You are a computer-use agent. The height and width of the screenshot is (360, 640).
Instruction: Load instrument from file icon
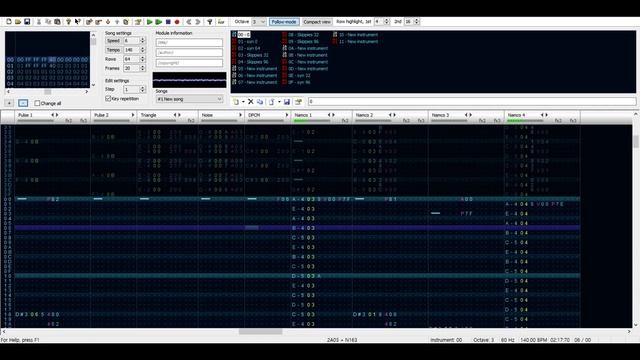[x=272, y=102]
